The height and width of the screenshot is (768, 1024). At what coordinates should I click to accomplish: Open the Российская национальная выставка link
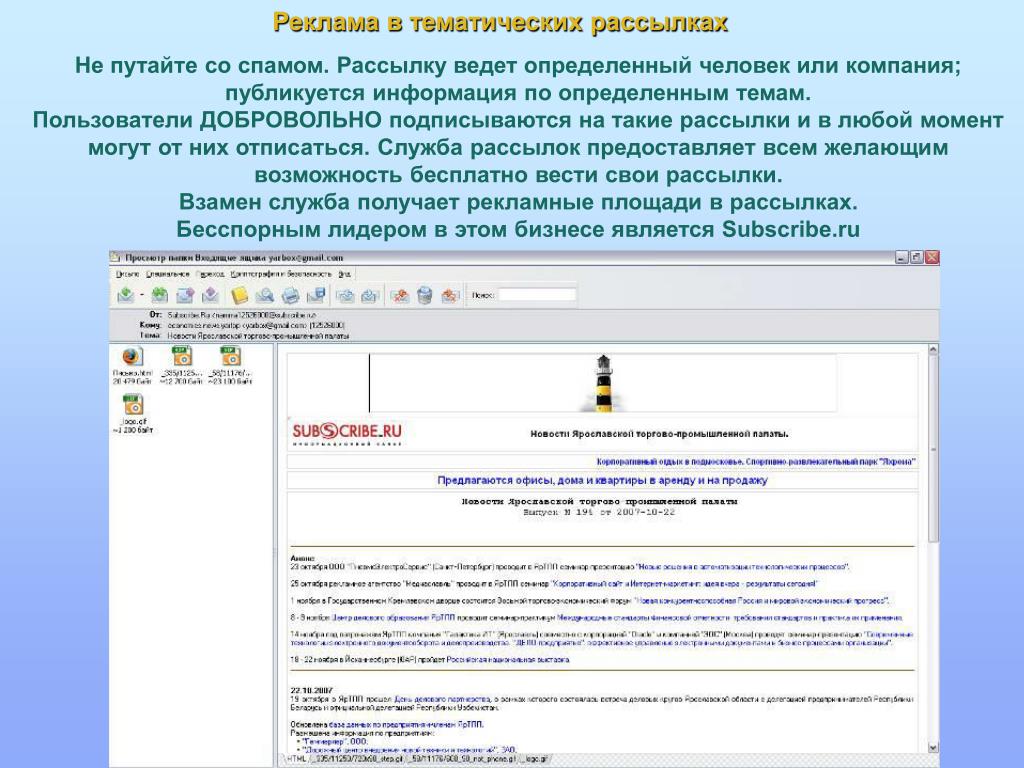[x=508, y=660]
